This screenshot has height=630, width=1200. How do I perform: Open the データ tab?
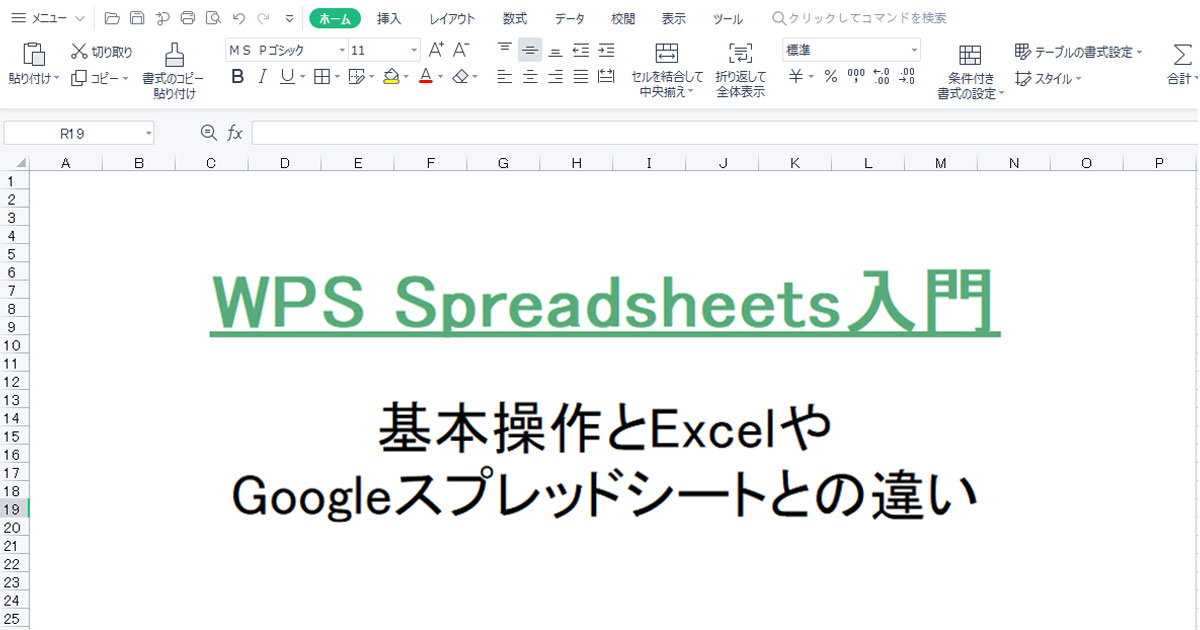570,18
